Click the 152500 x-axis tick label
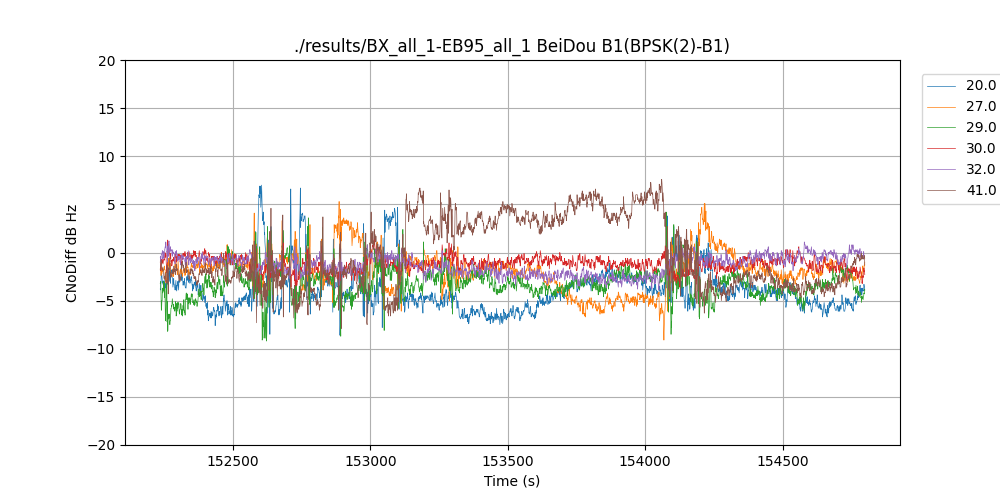Image resolution: width=1000 pixels, height=500 pixels. point(233,462)
